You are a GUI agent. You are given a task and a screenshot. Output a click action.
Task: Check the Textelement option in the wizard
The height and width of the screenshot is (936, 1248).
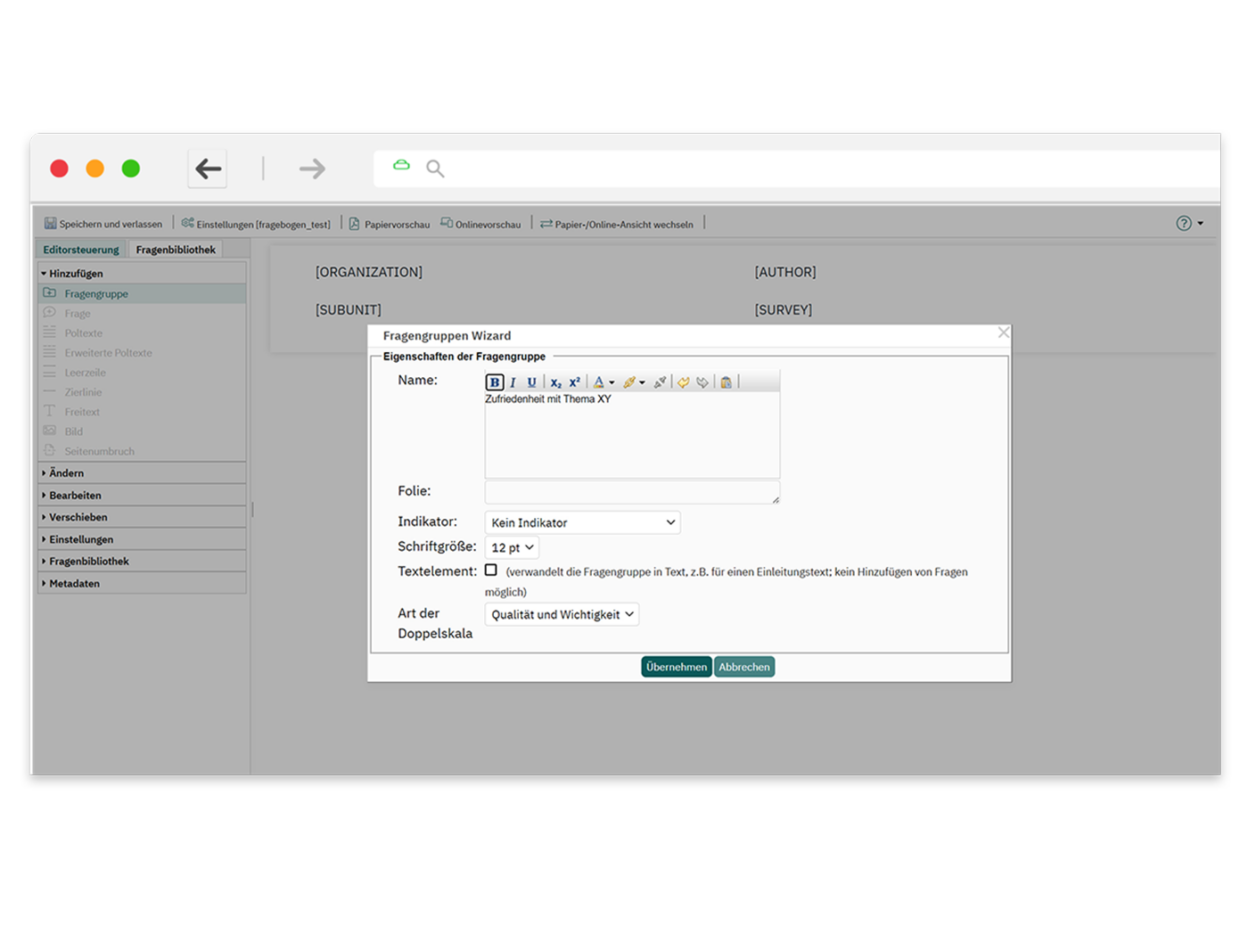(x=491, y=569)
